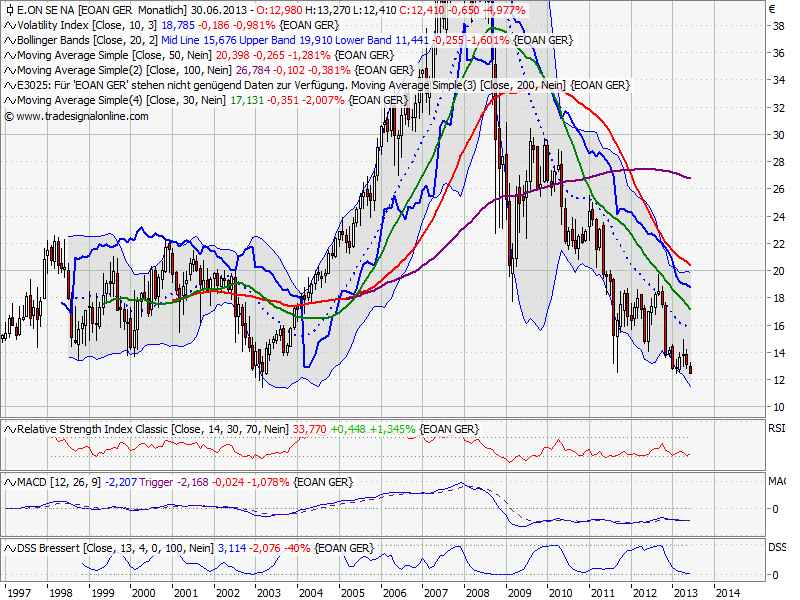Screen dimensions: 800x600
Task: Click the 2008 label on the time axis
Action: click(x=476, y=591)
